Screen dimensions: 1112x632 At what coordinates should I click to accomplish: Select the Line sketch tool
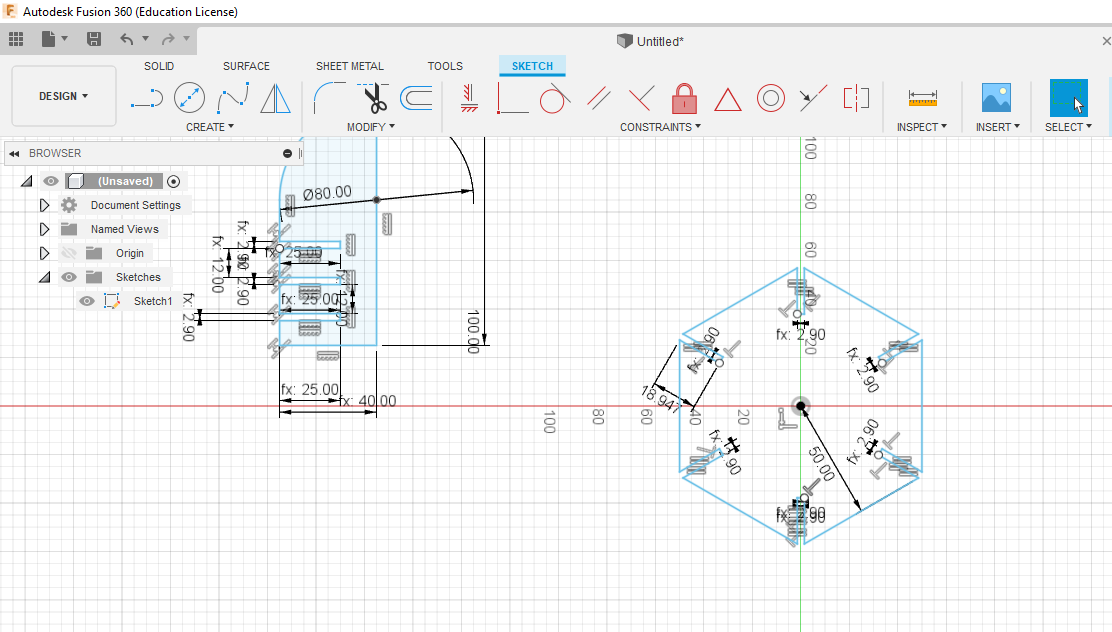(147, 98)
